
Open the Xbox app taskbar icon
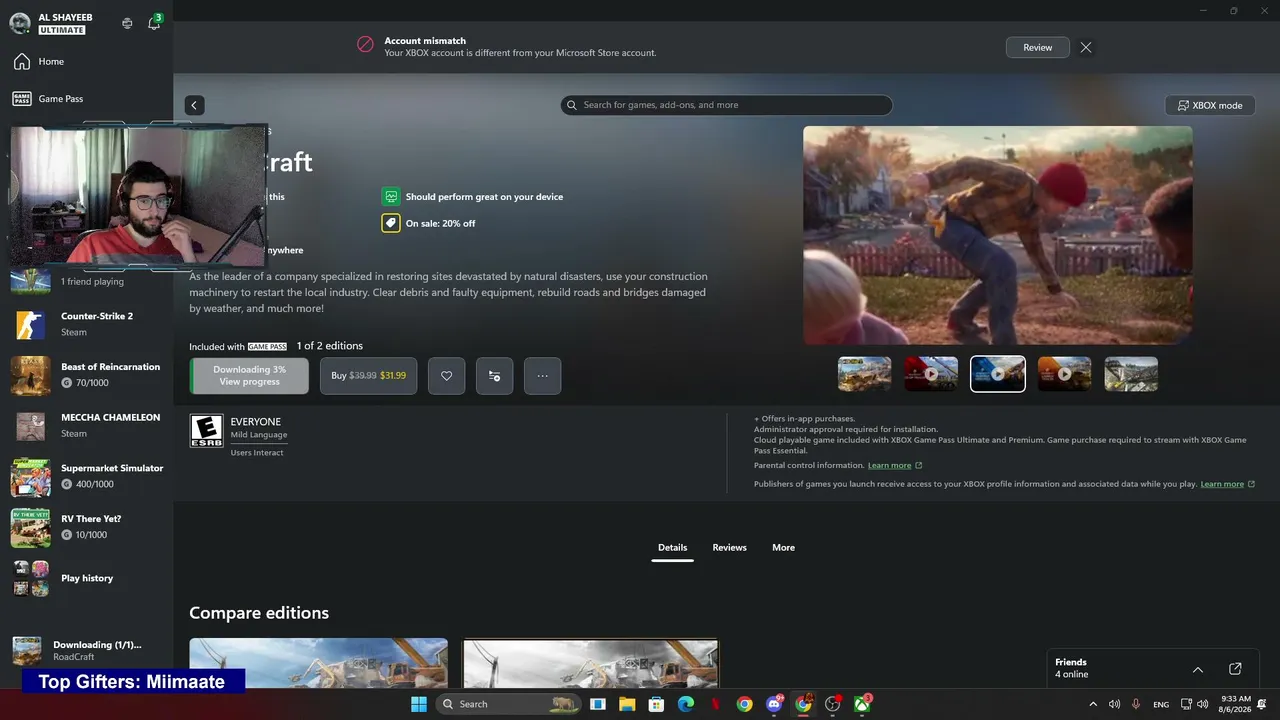click(862, 704)
